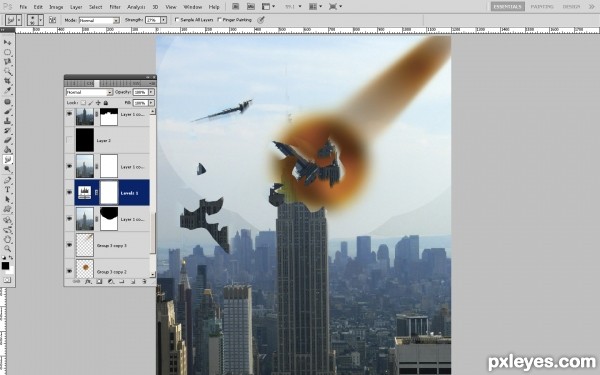Select the Eyedropper tool
This screenshot has width=600, height=375.
point(7,91)
